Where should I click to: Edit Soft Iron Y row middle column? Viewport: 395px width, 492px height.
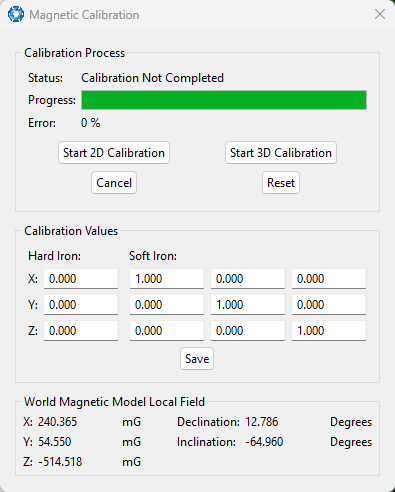(x=248, y=305)
